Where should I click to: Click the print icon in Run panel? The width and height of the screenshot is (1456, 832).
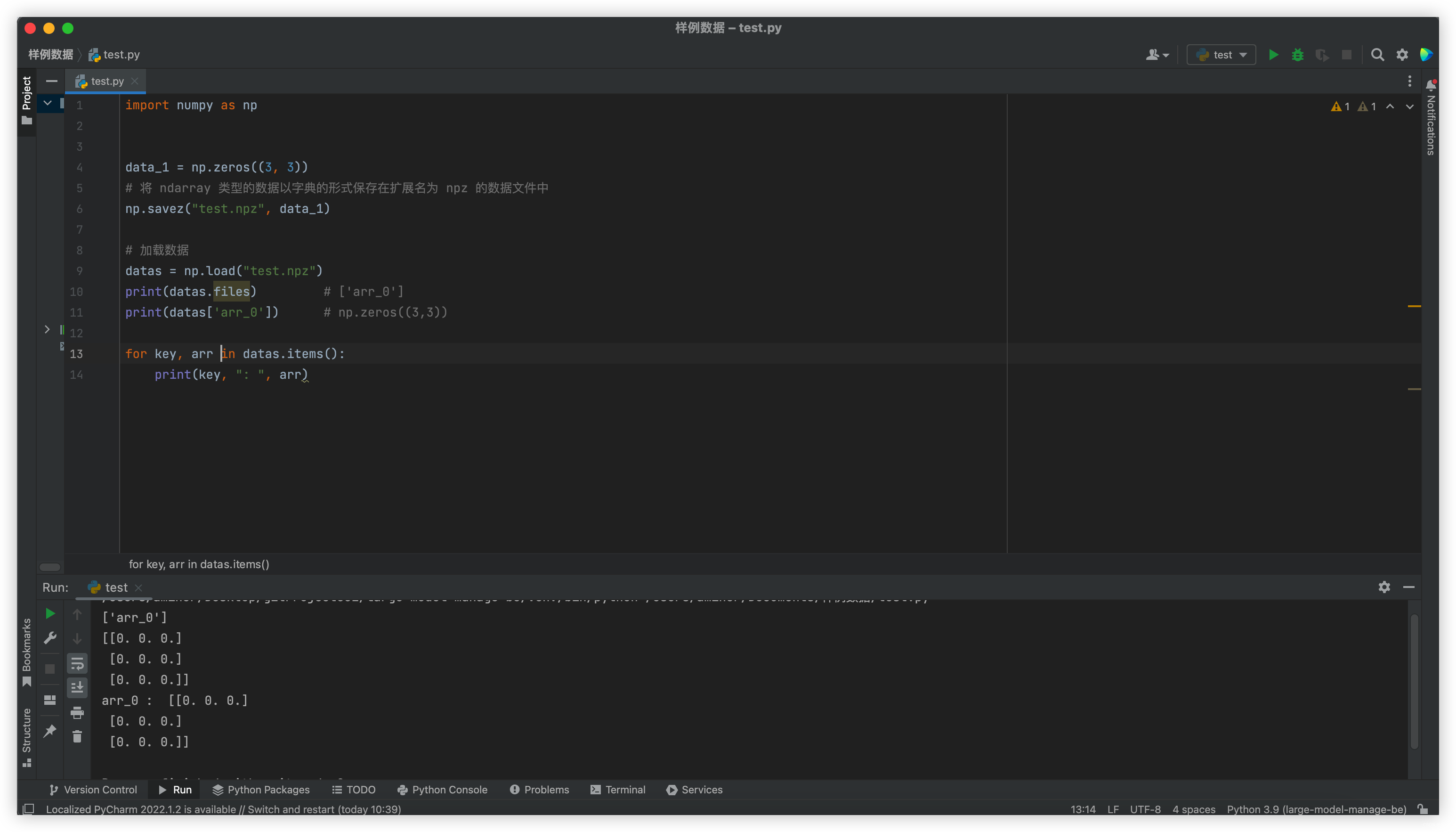pos(77,713)
